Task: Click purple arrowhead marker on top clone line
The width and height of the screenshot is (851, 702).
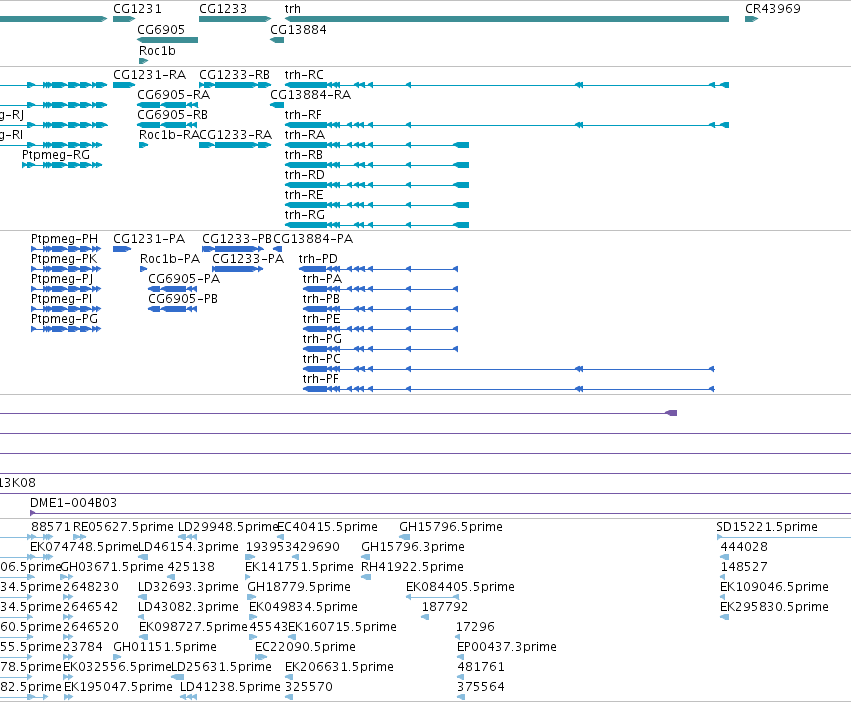Action: coord(671,413)
